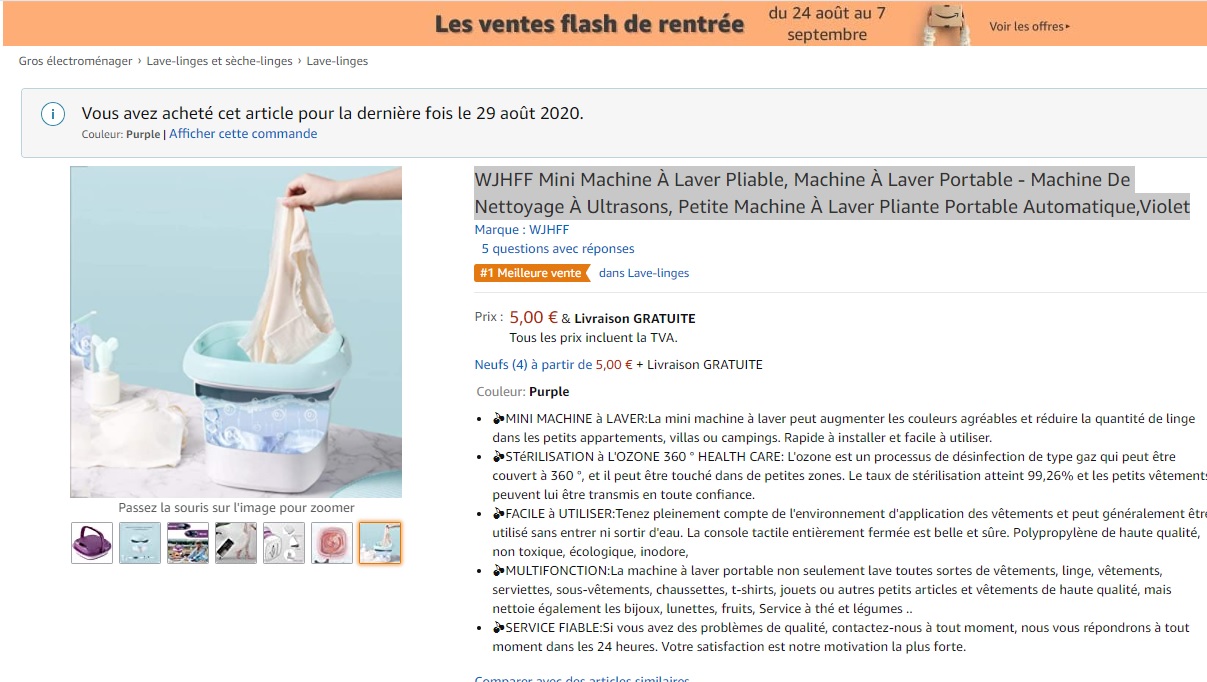
Task: Click the main product image
Action: point(236,332)
